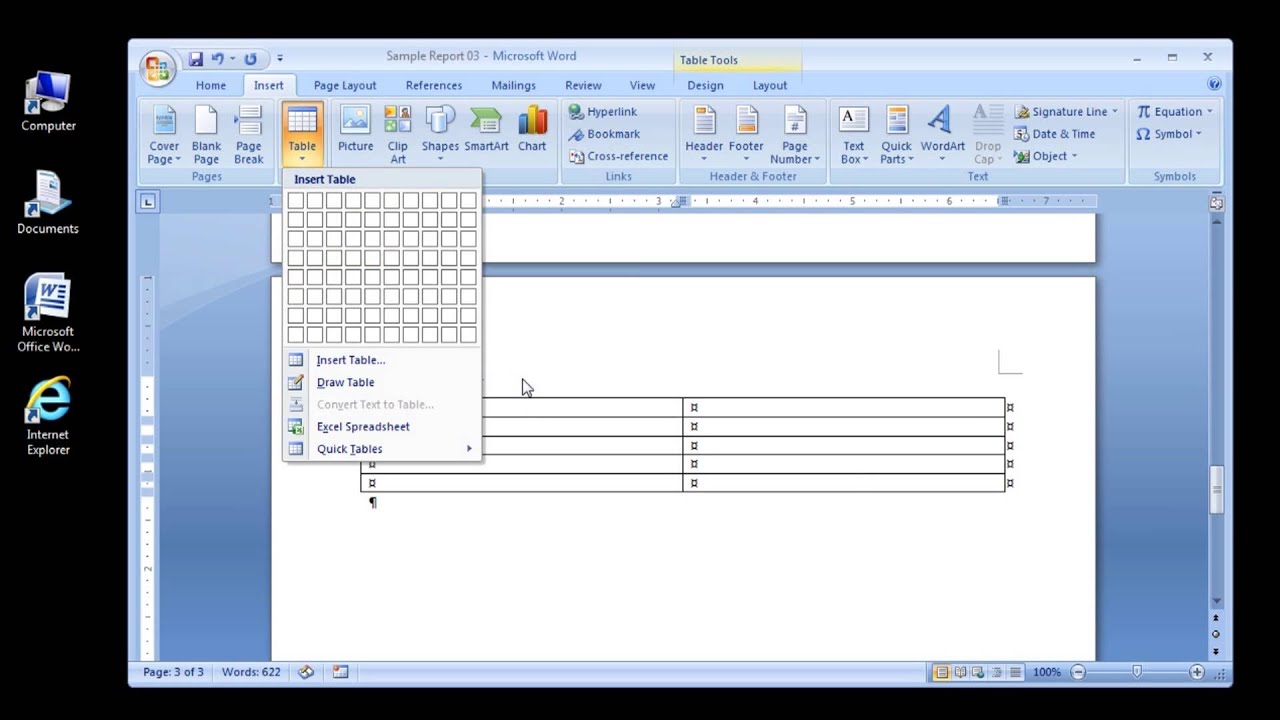Viewport: 1280px width, 720px height.
Task: Switch to the Home tab
Action: click(x=211, y=85)
